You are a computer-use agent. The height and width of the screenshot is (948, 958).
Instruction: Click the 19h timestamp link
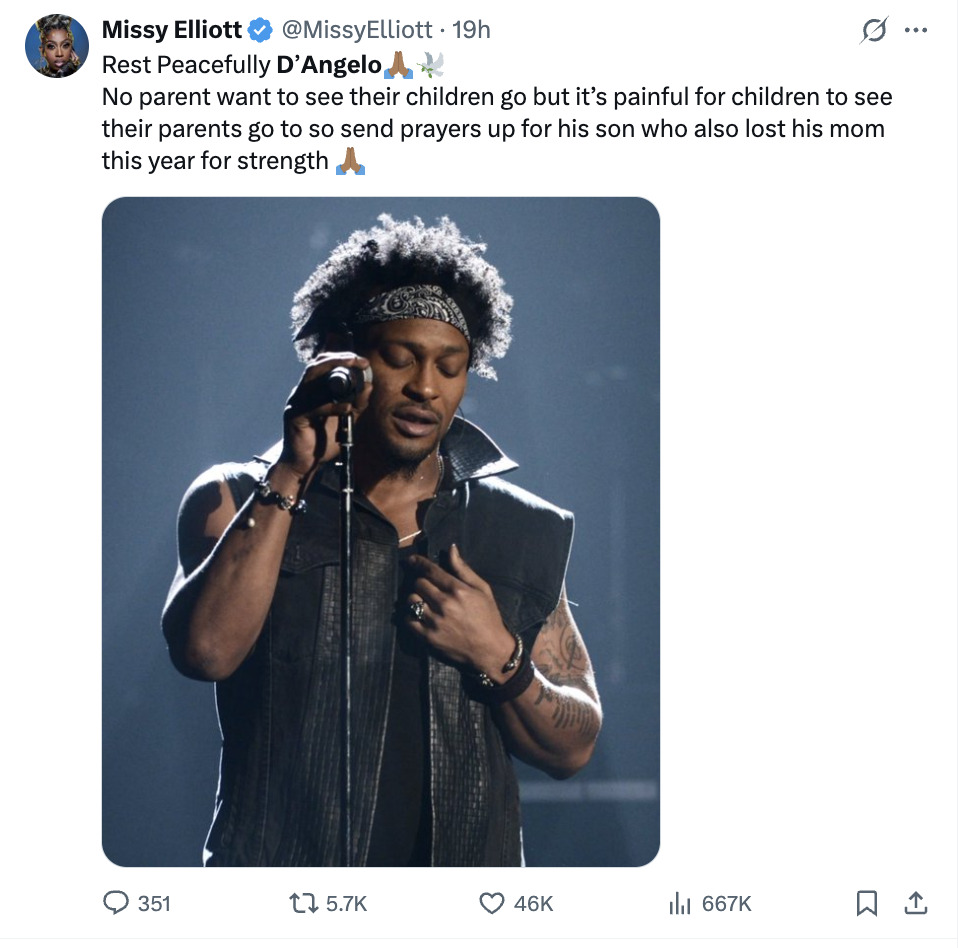coord(472,30)
